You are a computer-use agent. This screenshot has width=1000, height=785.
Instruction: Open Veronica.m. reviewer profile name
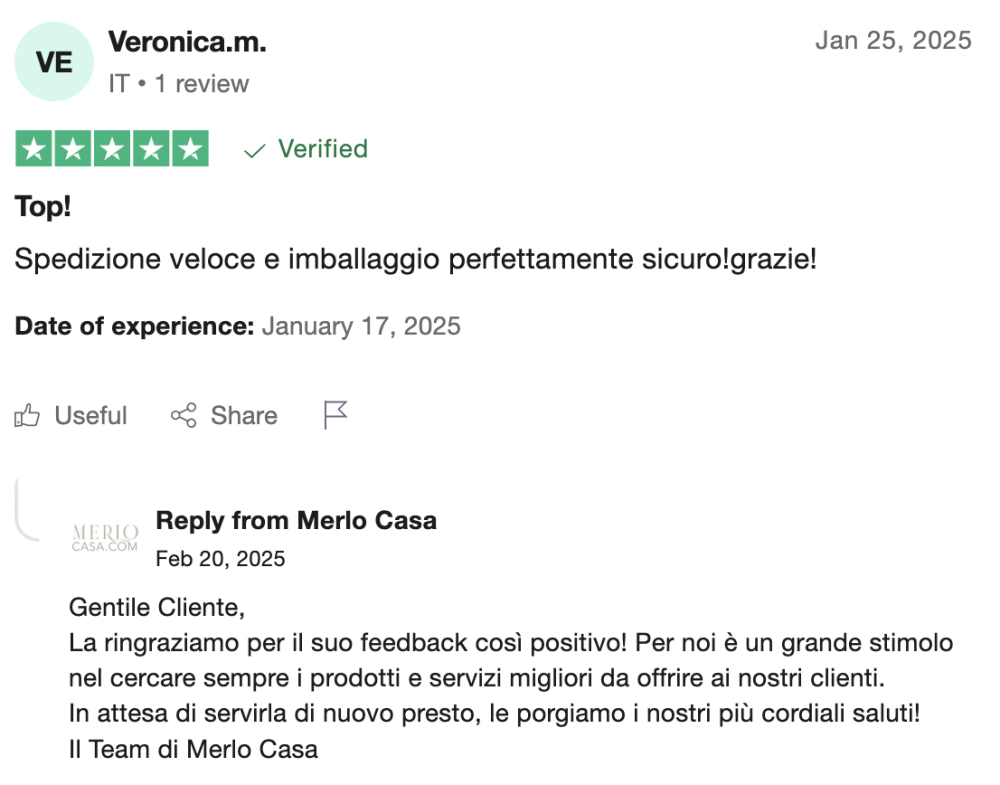coord(188,42)
